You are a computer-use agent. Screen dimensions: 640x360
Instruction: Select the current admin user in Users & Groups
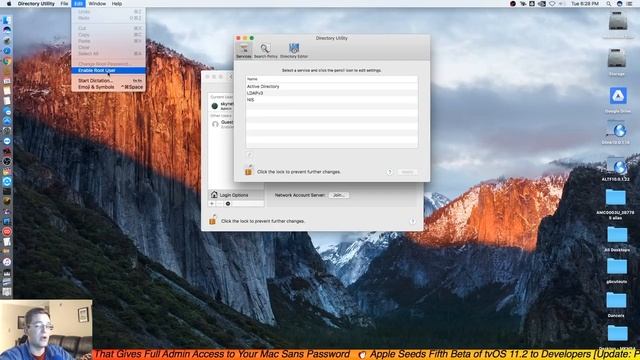(x=221, y=106)
